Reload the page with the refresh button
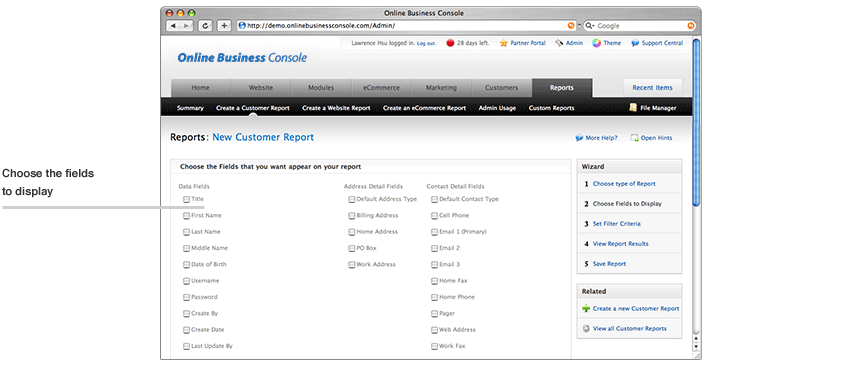This screenshot has height=370, width=860. coord(206,26)
